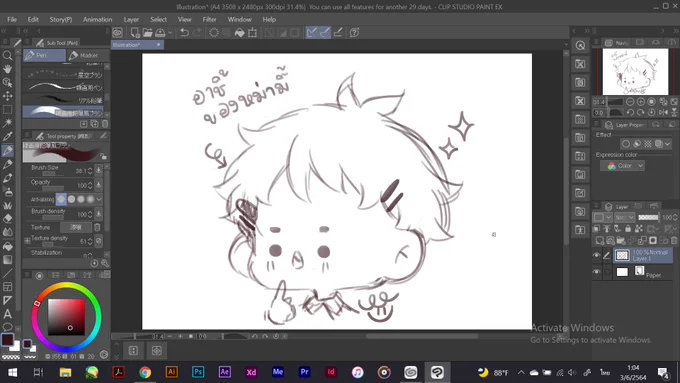Click the Navigator thumbnail preview

pyautogui.click(x=635, y=72)
